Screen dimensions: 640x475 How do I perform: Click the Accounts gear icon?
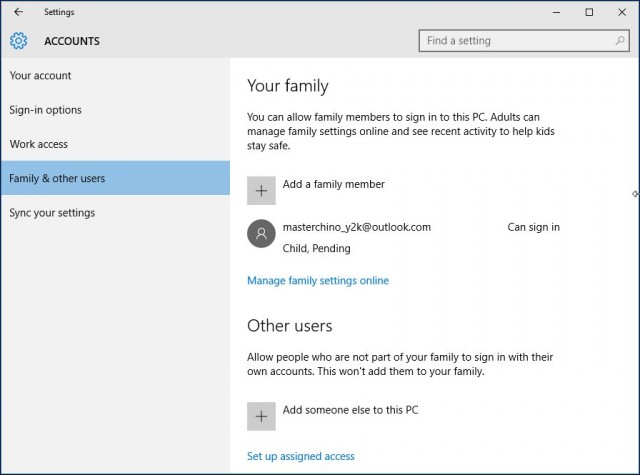point(18,41)
